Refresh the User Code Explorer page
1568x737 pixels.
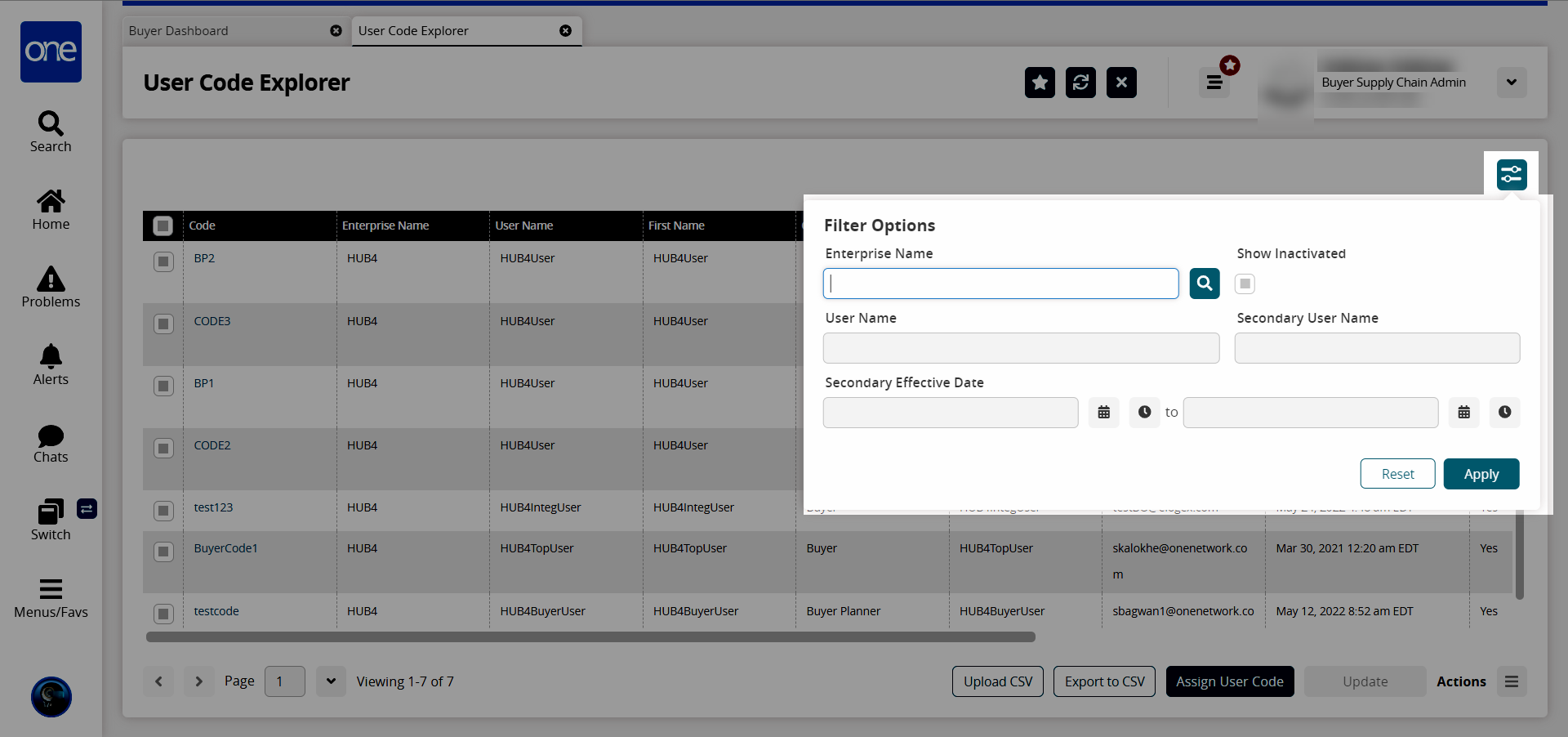coord(1080,83)
